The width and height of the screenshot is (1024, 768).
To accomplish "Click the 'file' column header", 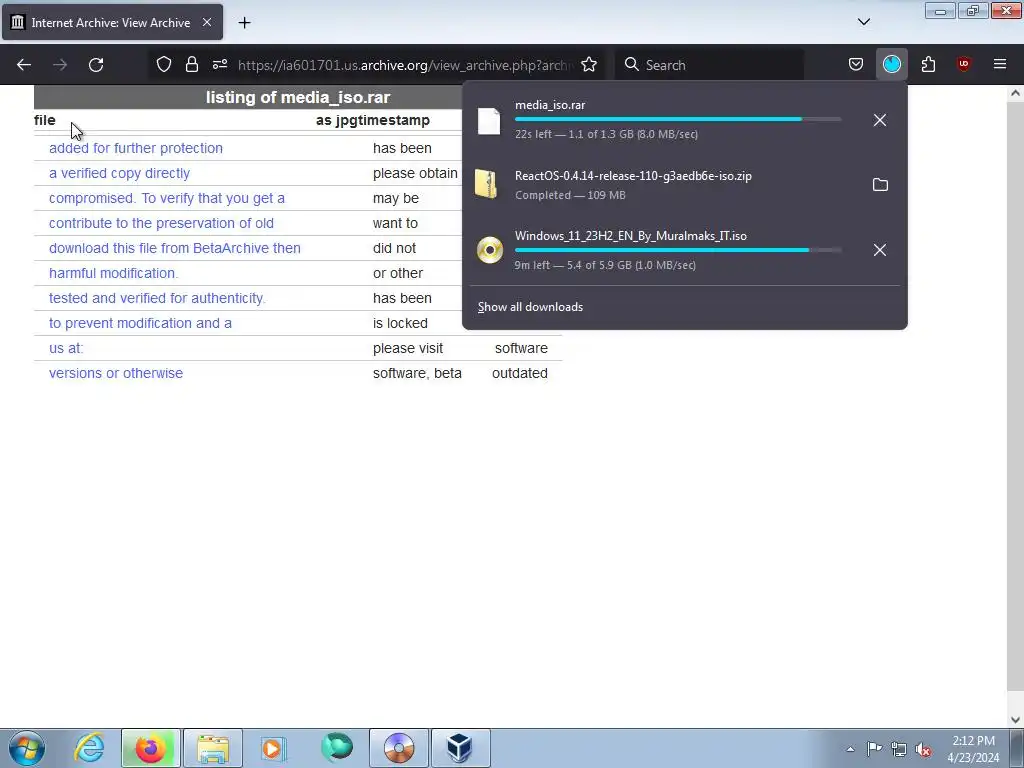I will point(45,120).
